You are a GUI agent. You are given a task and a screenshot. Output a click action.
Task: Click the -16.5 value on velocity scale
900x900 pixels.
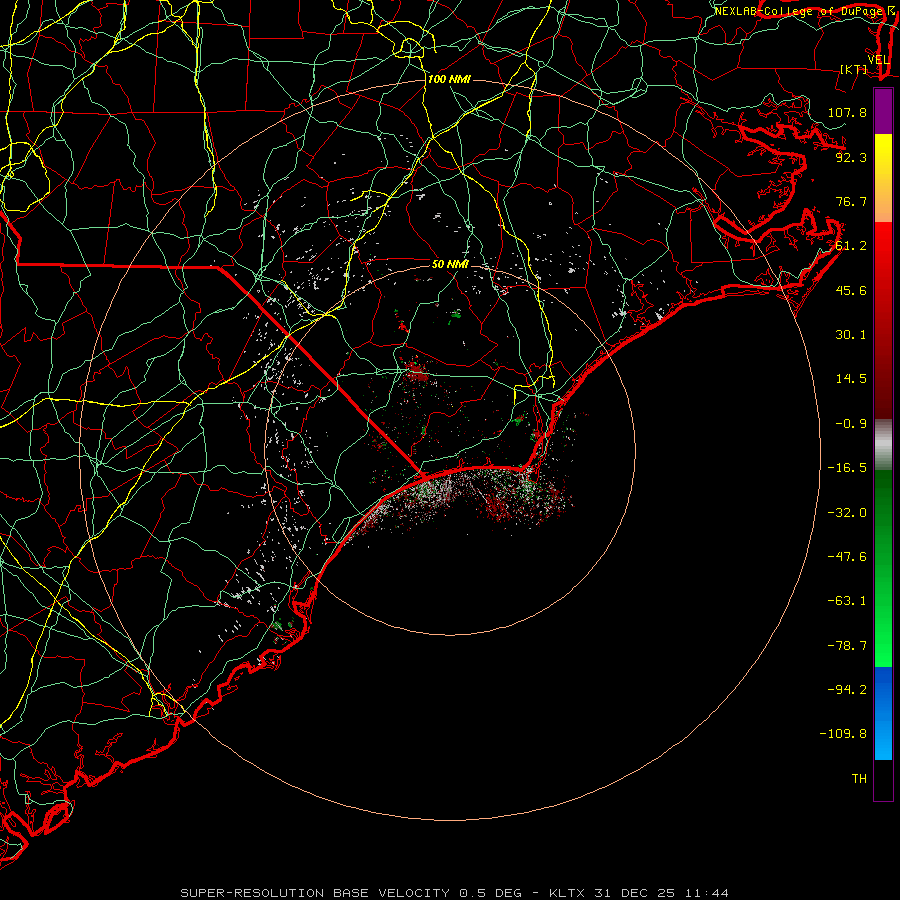tap(847, 468)
